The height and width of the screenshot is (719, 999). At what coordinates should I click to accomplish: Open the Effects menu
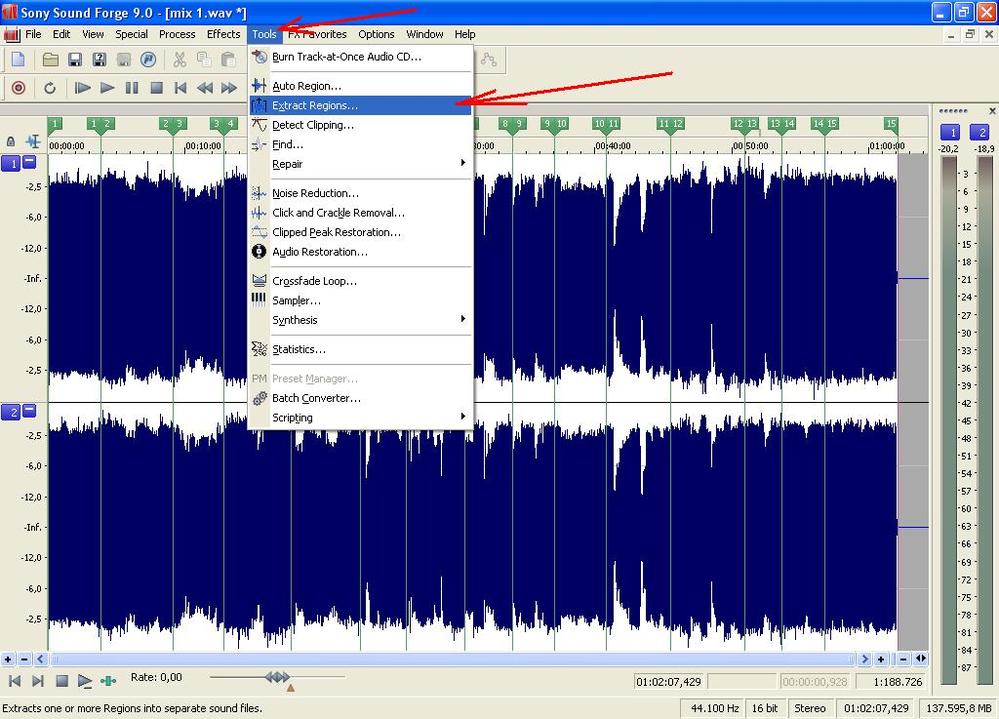pyautogui.click(x=224, y=34)
